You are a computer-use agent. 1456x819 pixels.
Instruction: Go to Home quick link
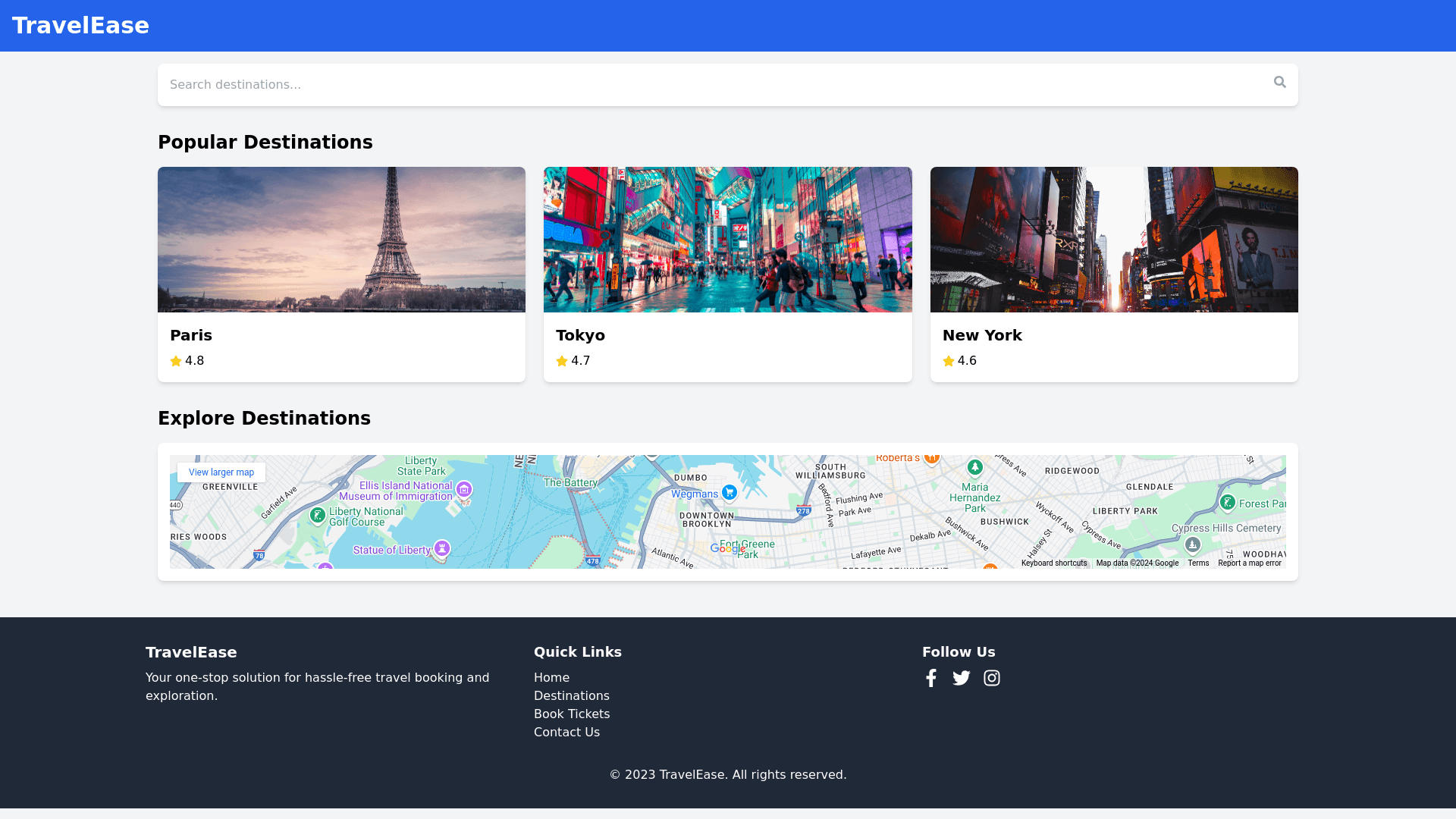coord(551,678)
